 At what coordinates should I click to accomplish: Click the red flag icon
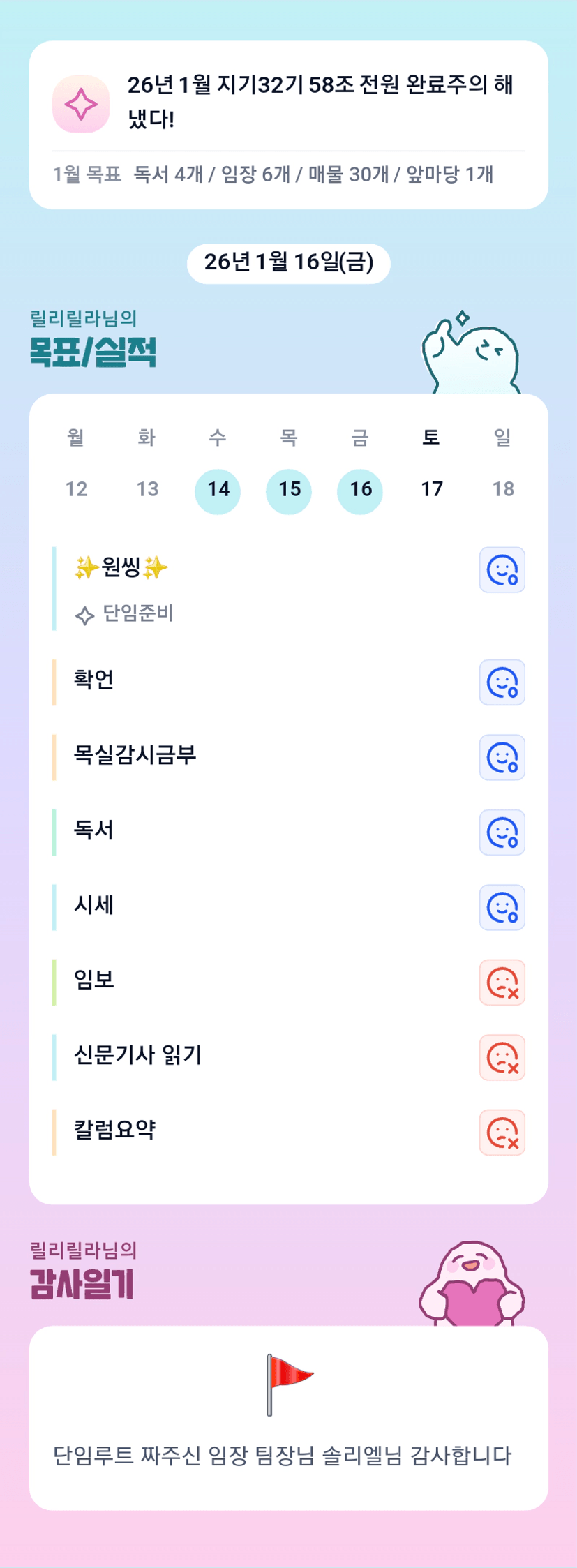tap(288, 1384)
